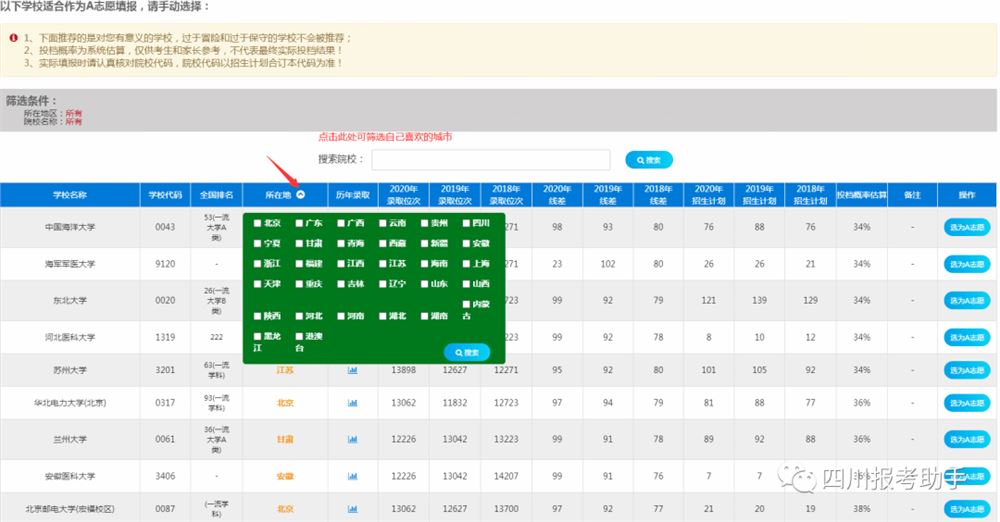Viewport: 1000px width, 522px height.
Task: Click search button inside green region panel
Action: tap(467, 352)
